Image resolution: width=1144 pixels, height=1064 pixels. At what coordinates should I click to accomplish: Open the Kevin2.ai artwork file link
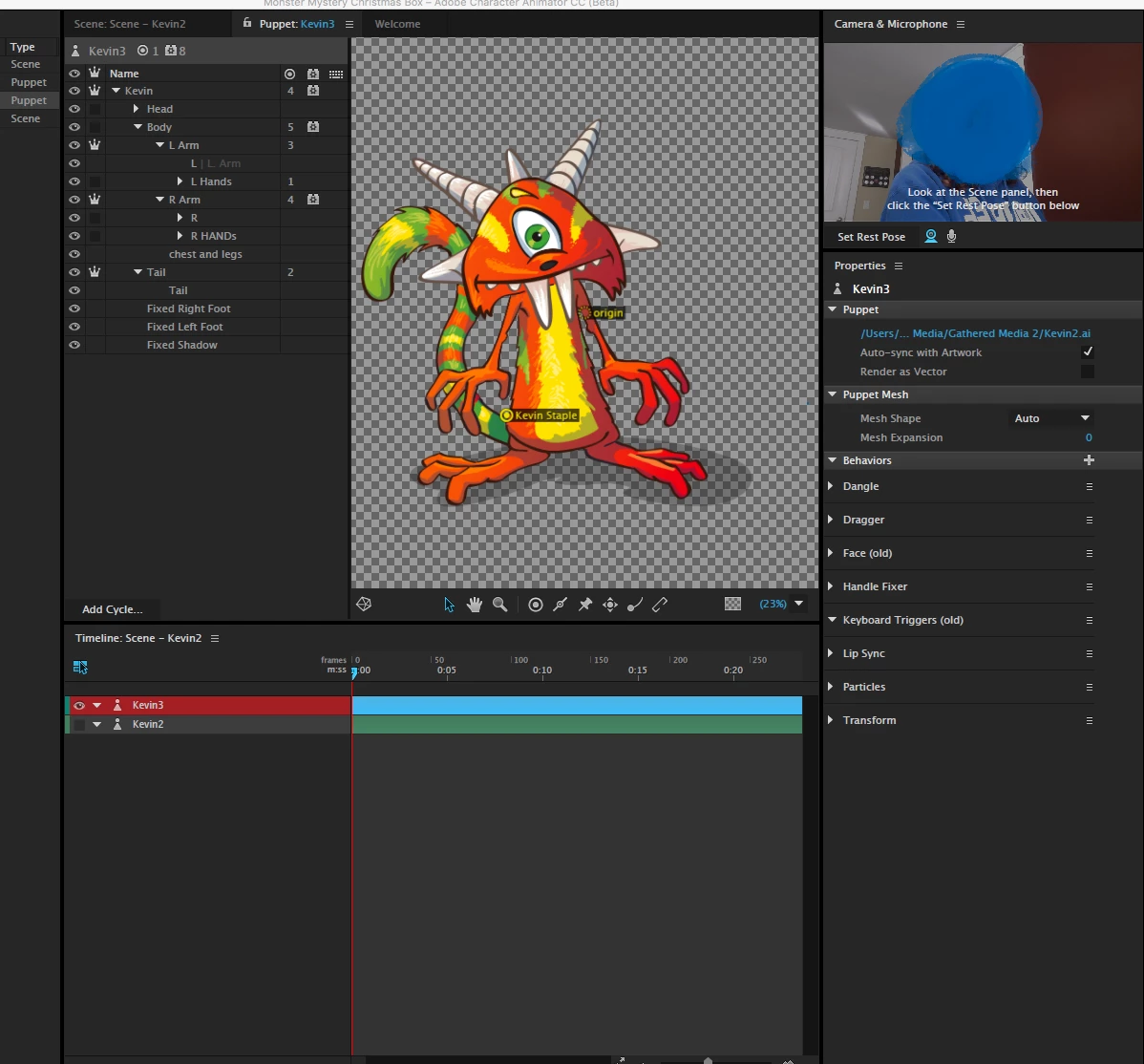pos(976,333)
